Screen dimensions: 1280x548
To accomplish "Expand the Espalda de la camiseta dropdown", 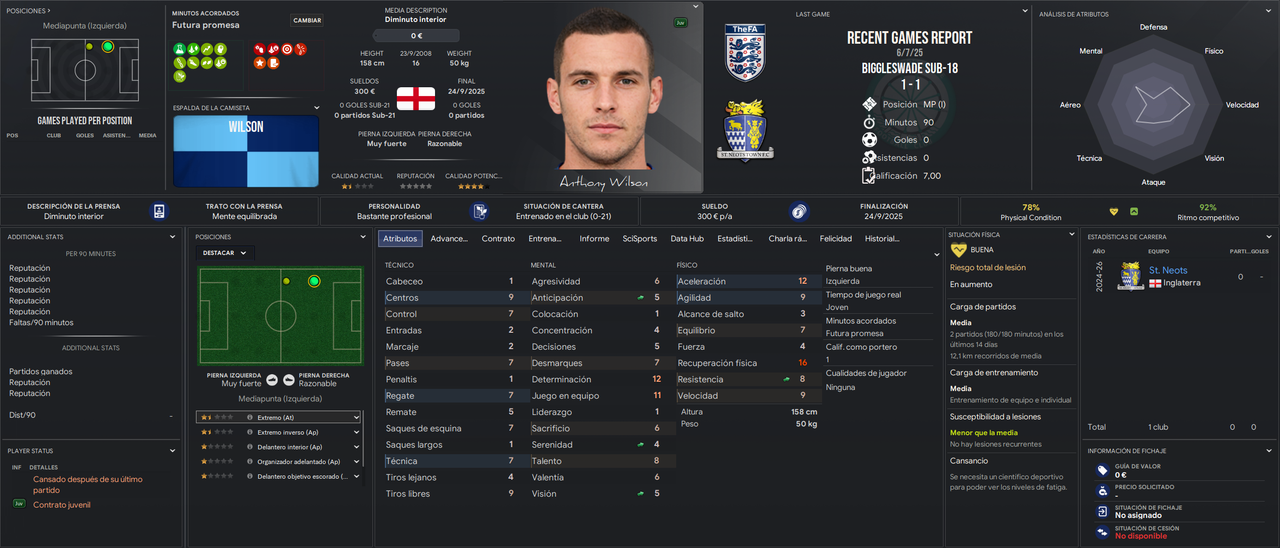I will click(317, 107).
